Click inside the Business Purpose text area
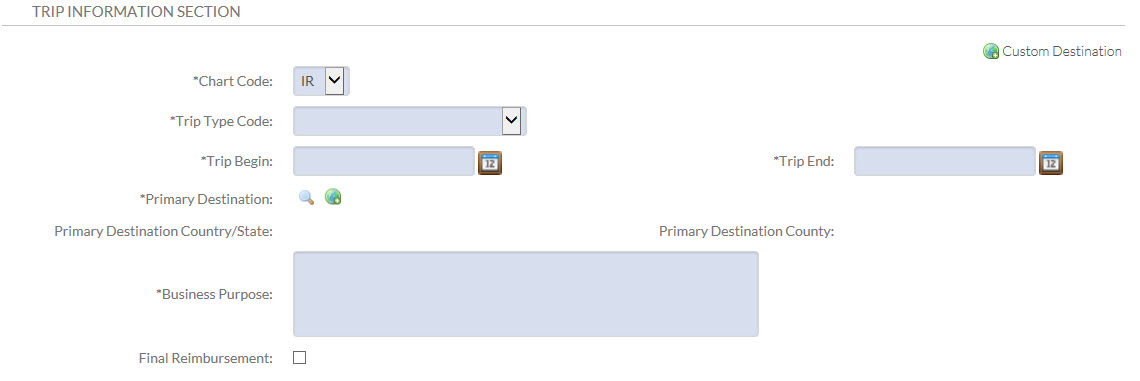 [x=526, y=294]
